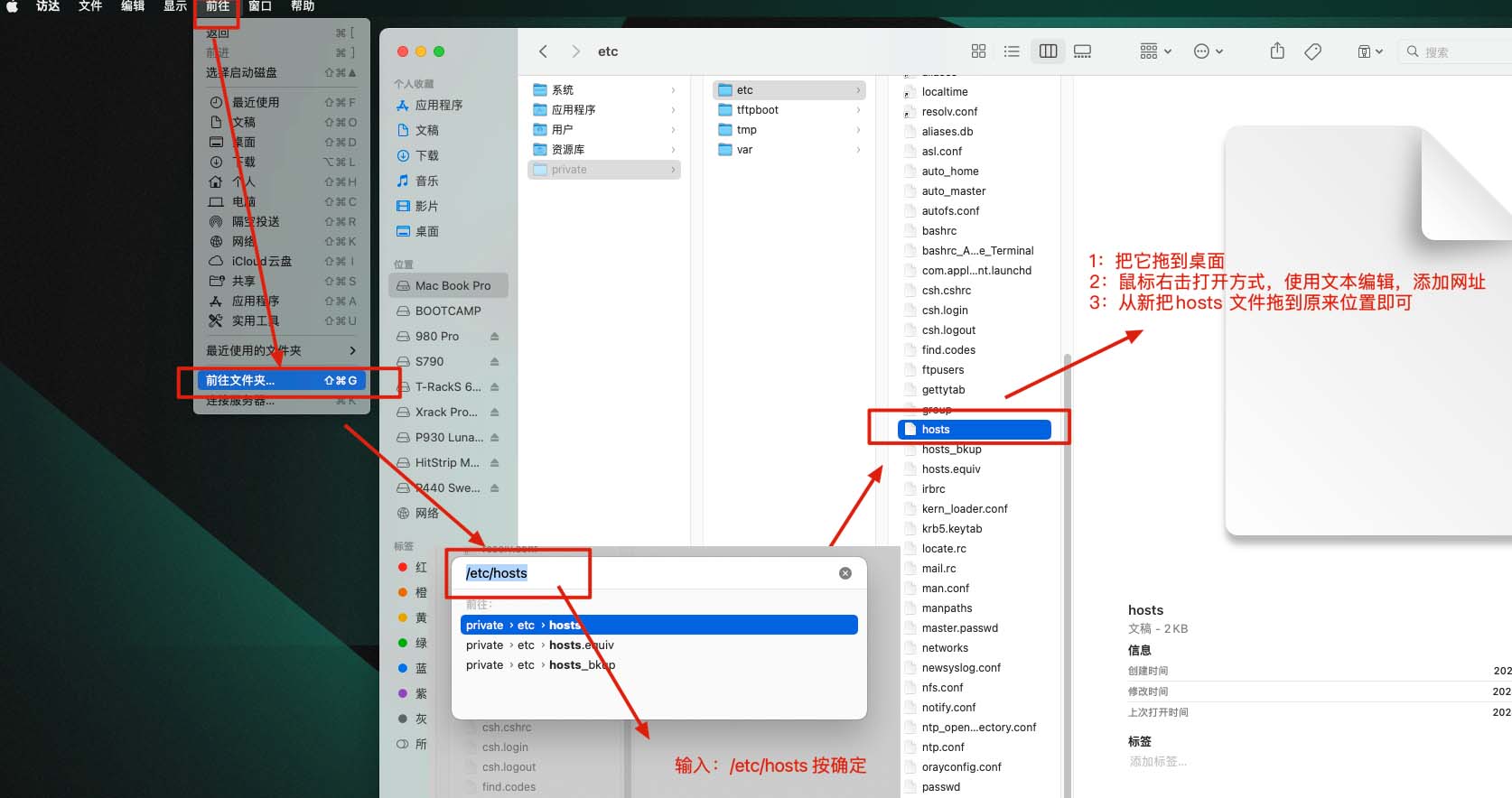Image resolution: width=1512 pixels, height=798 pixels.
Task: Switch Finder to icon view
Action: tap(978, 51)
